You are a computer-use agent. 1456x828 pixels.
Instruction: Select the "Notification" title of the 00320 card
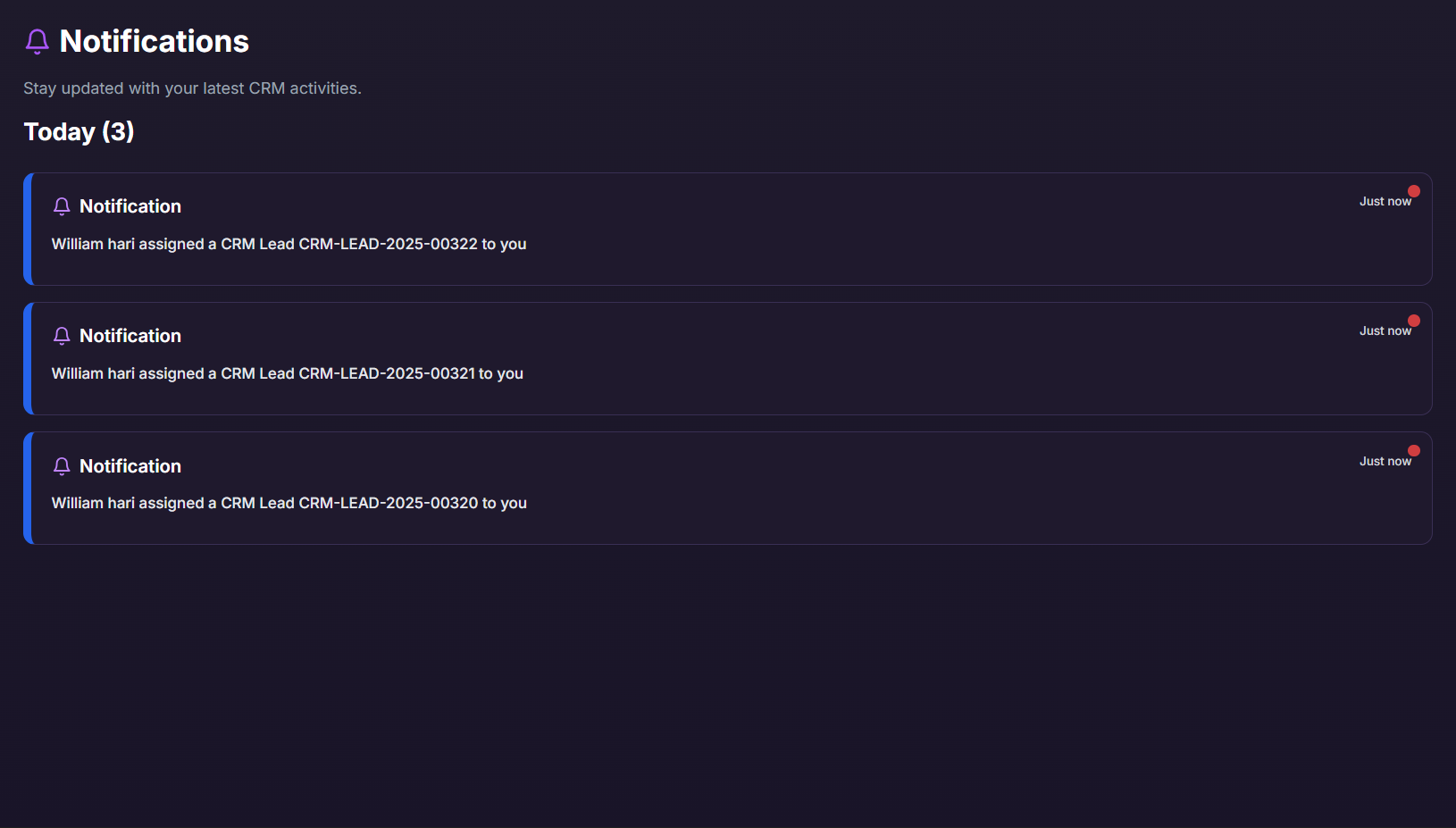click(130, 466)
